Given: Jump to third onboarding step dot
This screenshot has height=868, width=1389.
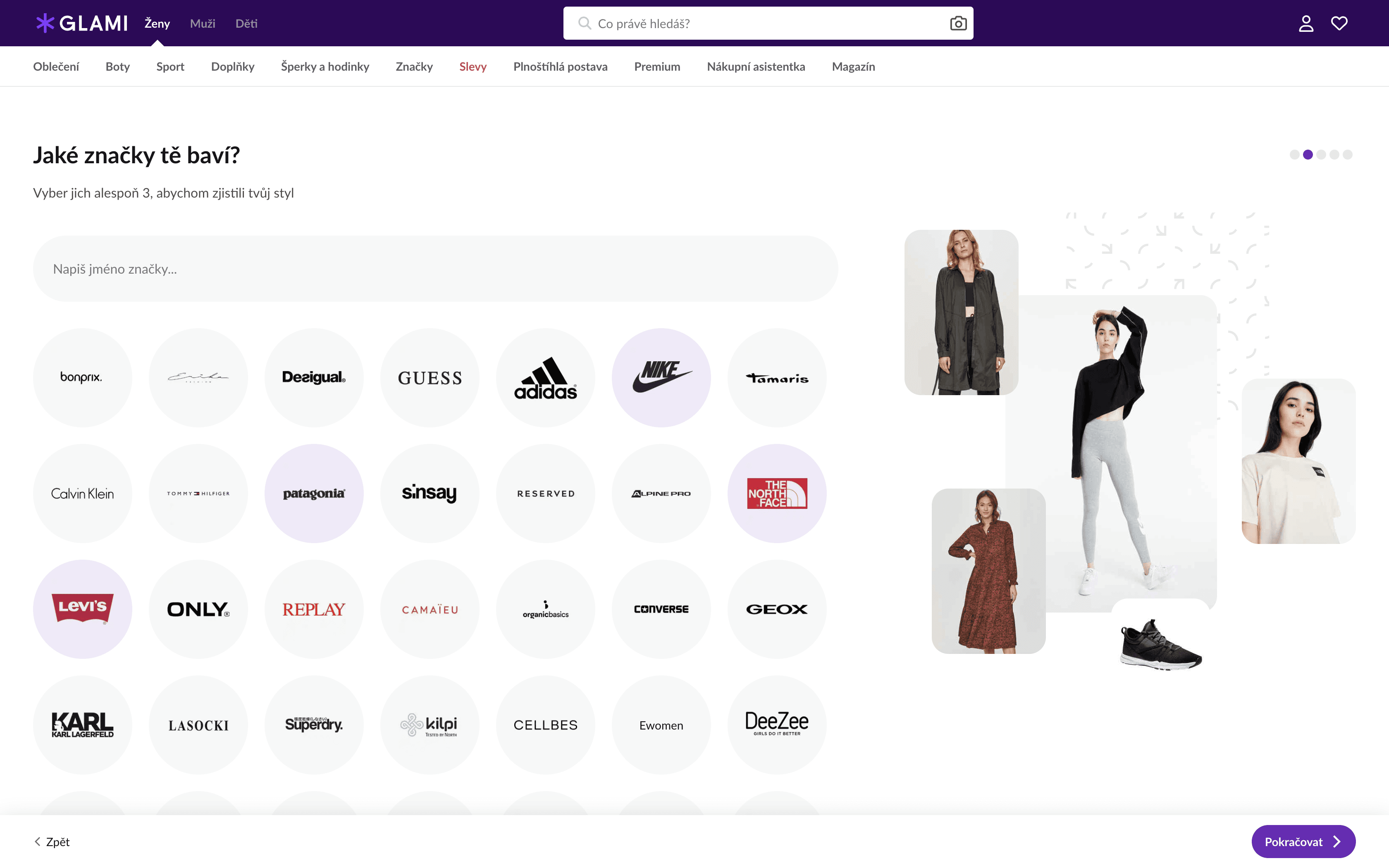Looking at the screenshot, I should 1321,155.
